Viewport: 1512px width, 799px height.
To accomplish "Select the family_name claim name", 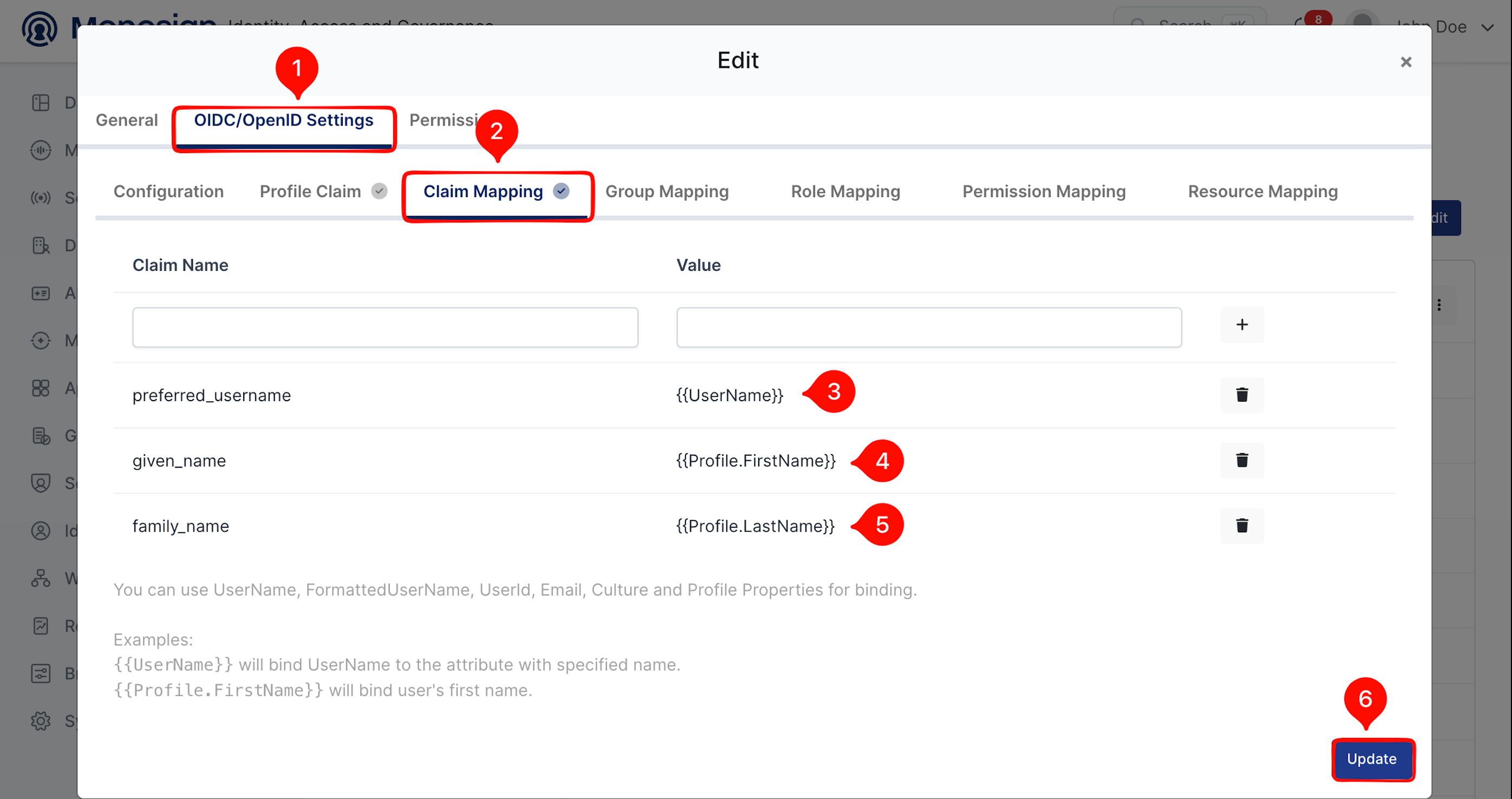I will (181, 526).
